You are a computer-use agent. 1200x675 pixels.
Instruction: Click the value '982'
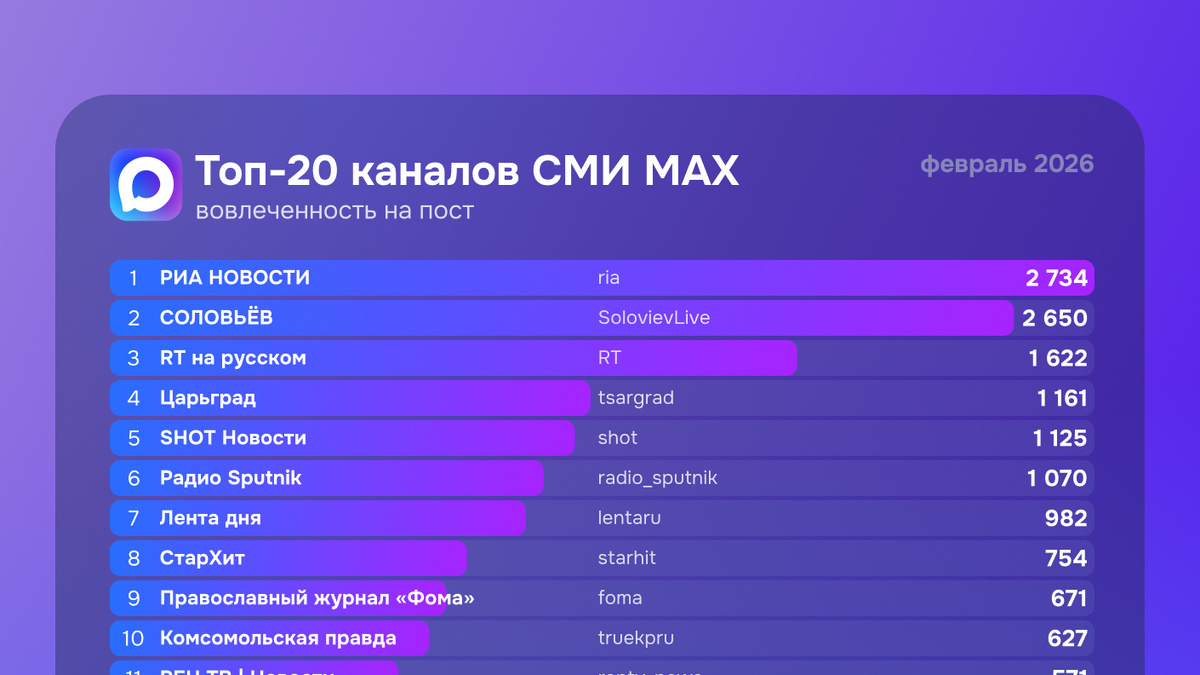(1066, 518)
